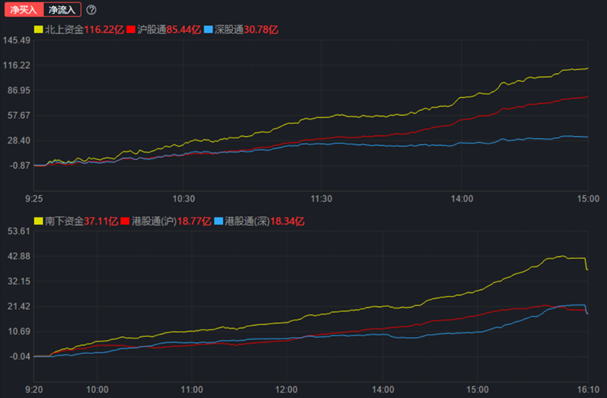
Task: Open the question mark help icon
Action: 91,10
